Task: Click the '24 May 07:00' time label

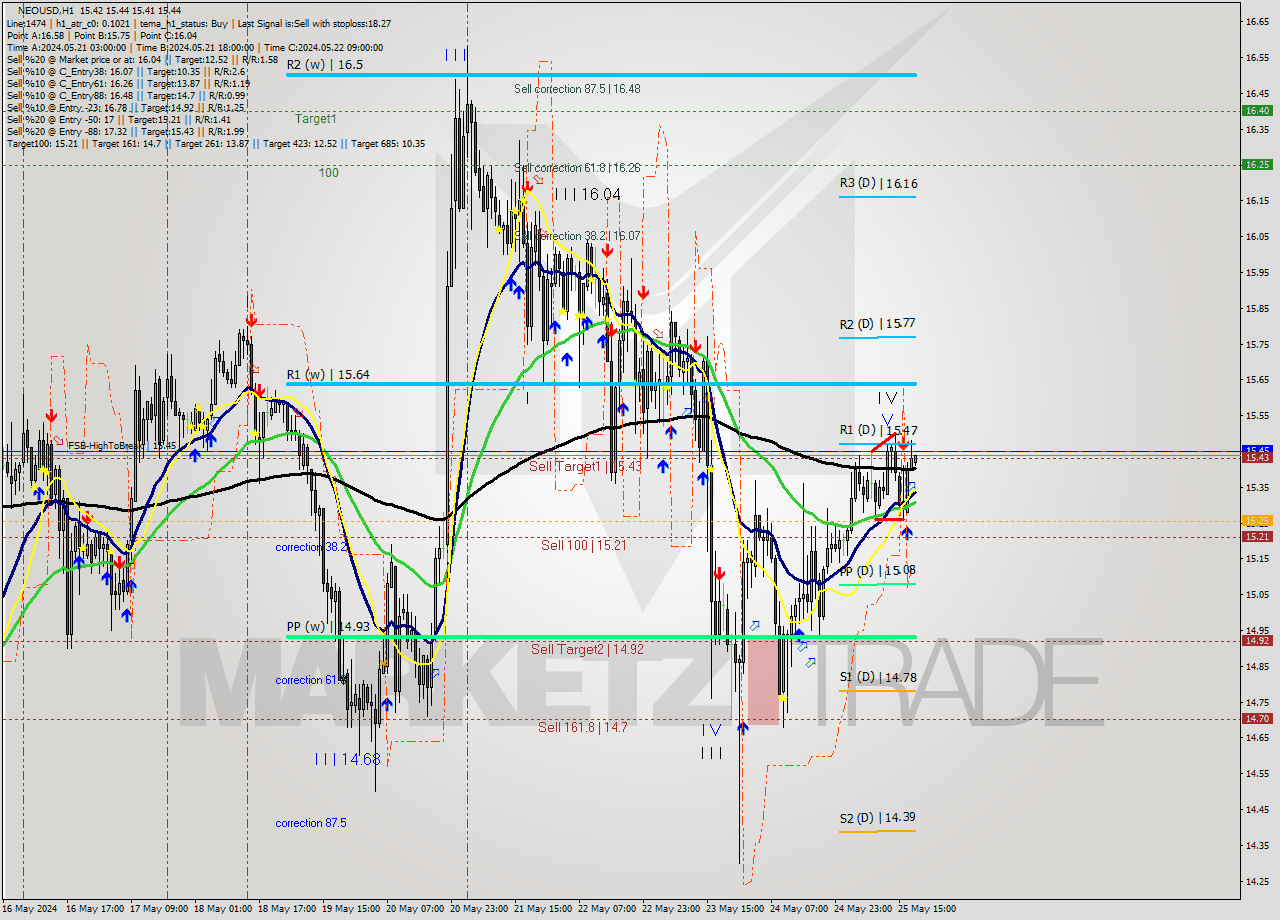Action: pyautogui.click(x=799, y=909)
